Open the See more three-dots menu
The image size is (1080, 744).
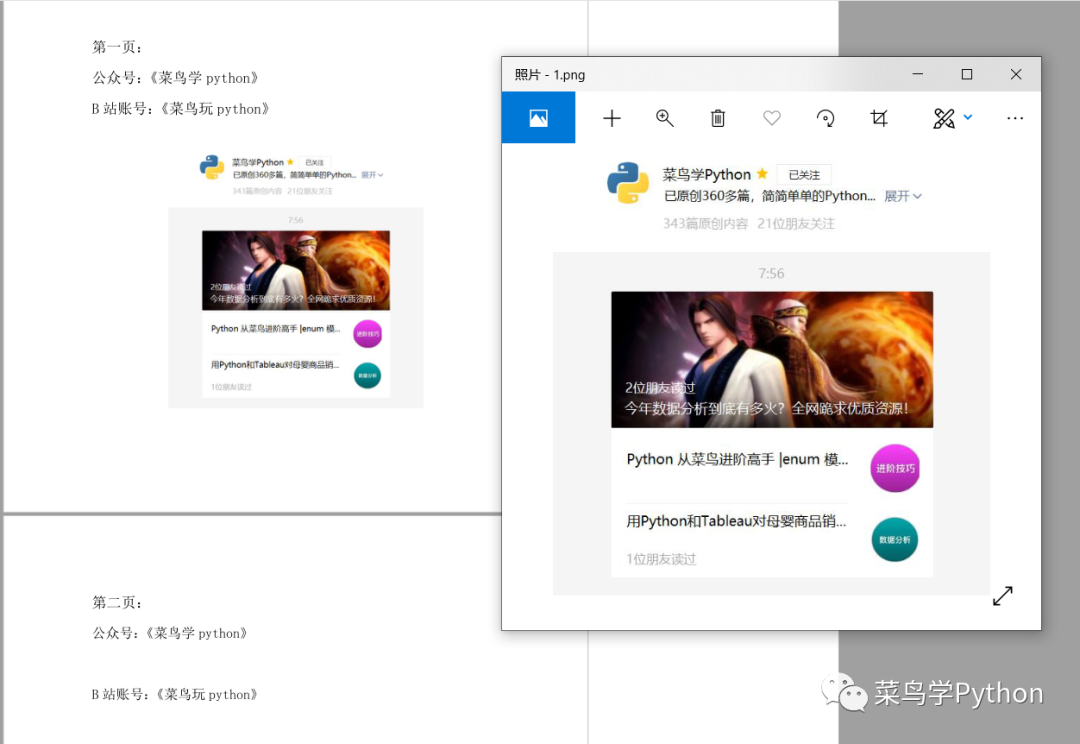point(1015,118)
